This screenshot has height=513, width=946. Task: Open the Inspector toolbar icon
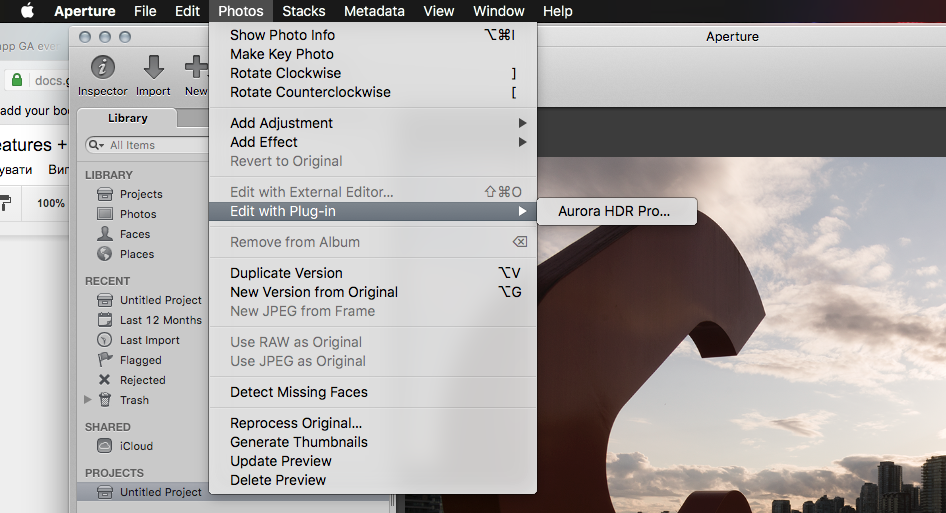103,67
